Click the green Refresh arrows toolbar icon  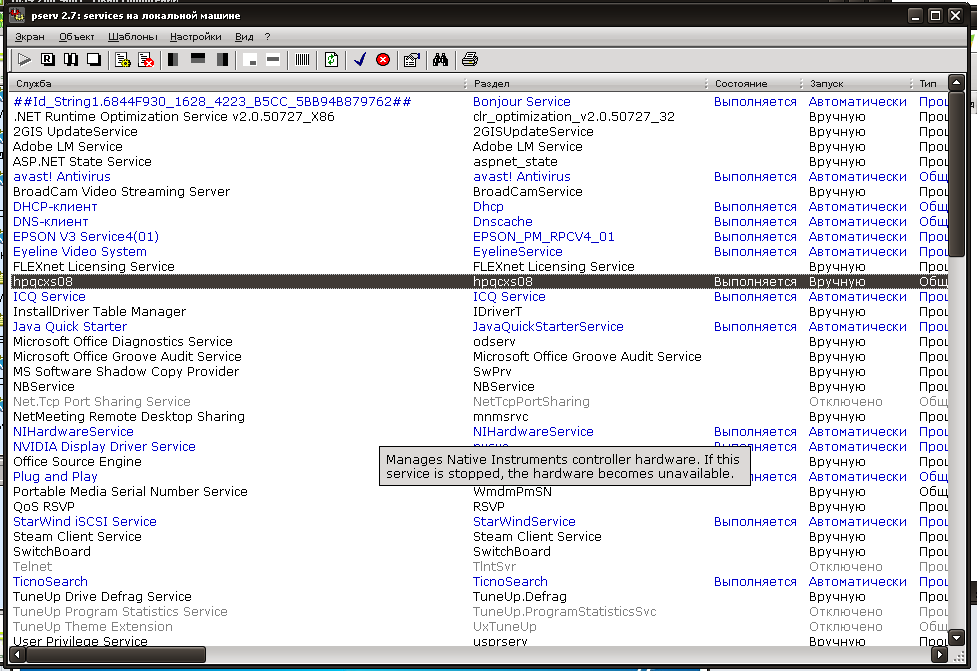click(331, 60)
